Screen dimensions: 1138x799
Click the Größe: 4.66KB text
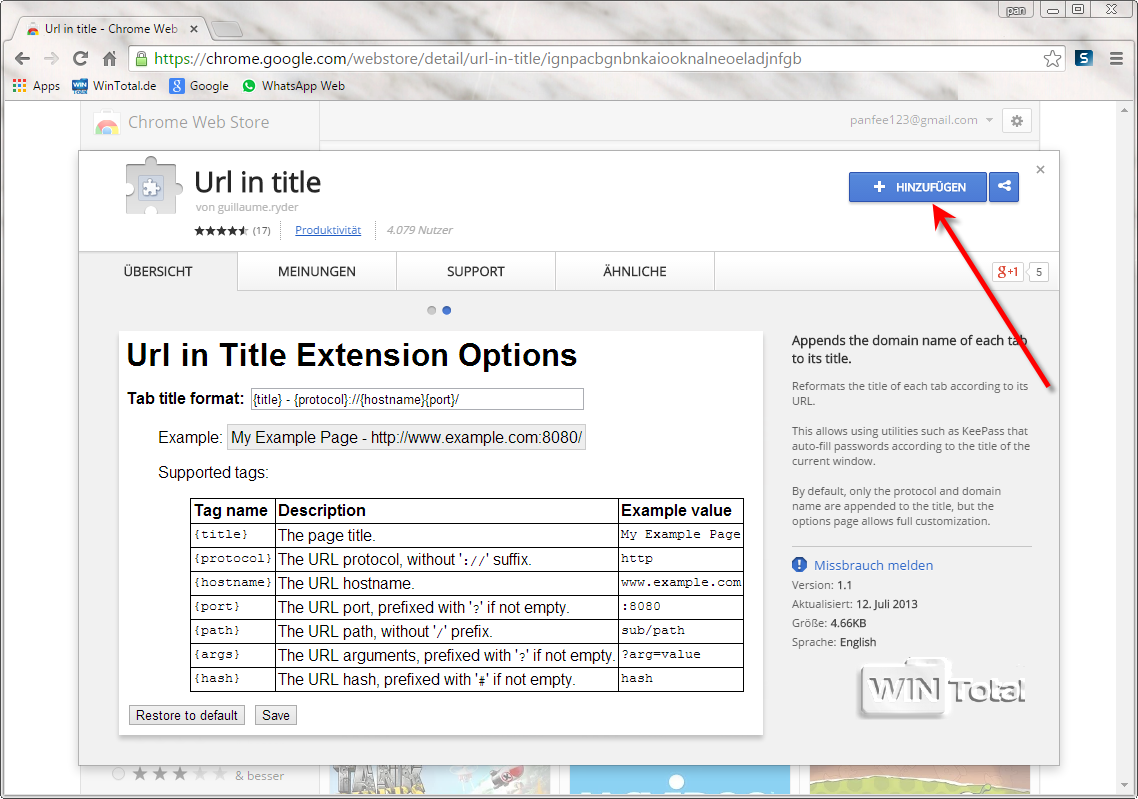click(829, 623)
